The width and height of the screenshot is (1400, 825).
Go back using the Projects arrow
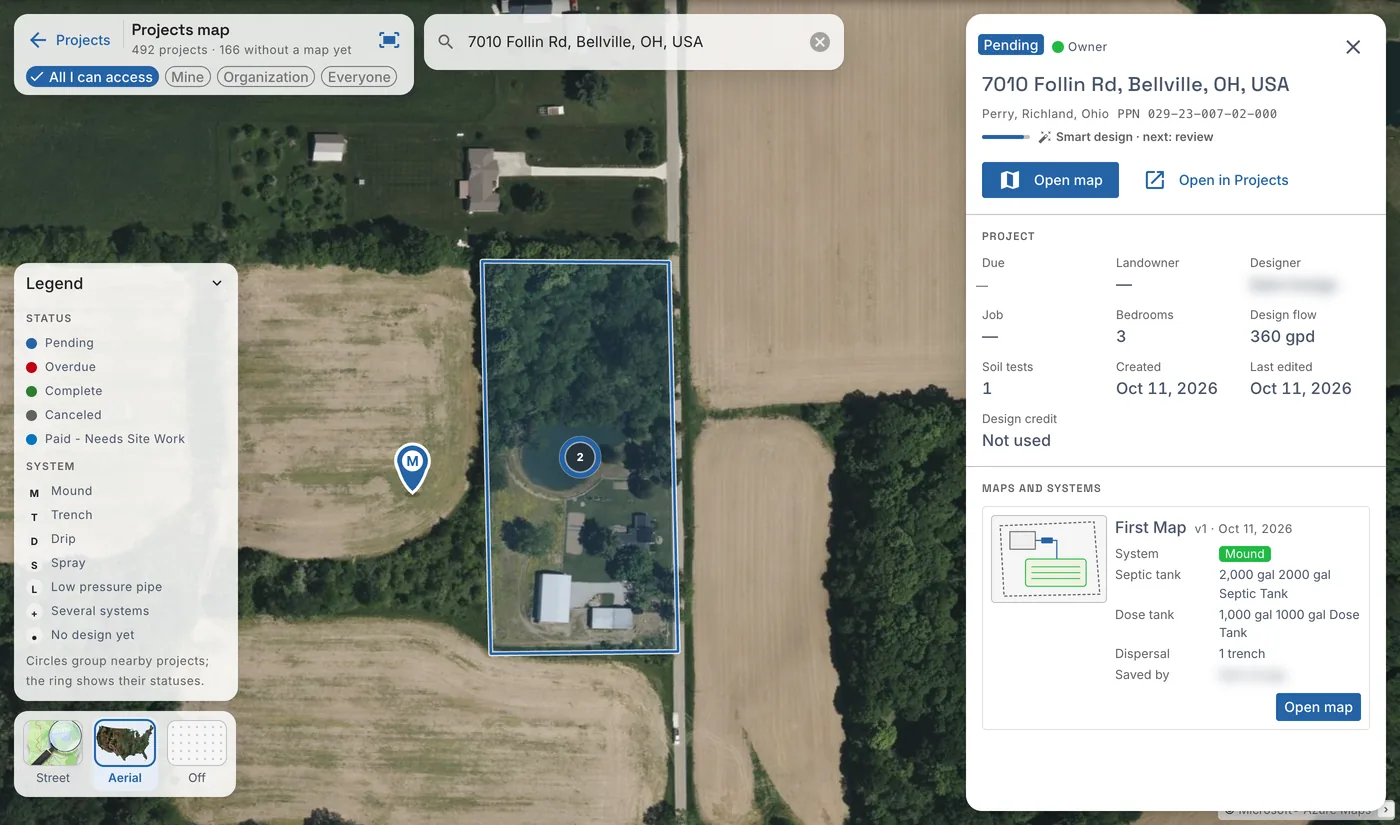69,40
